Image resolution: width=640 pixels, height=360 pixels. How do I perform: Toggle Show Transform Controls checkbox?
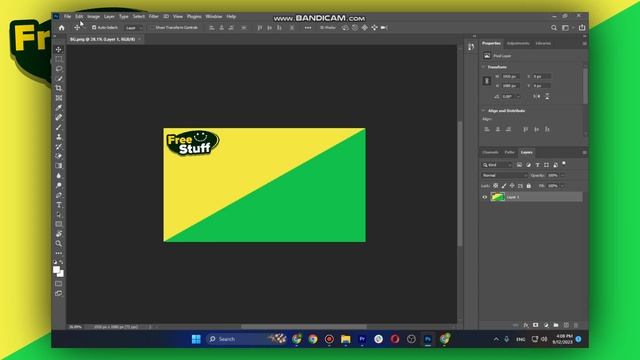[x=152, y=27]
